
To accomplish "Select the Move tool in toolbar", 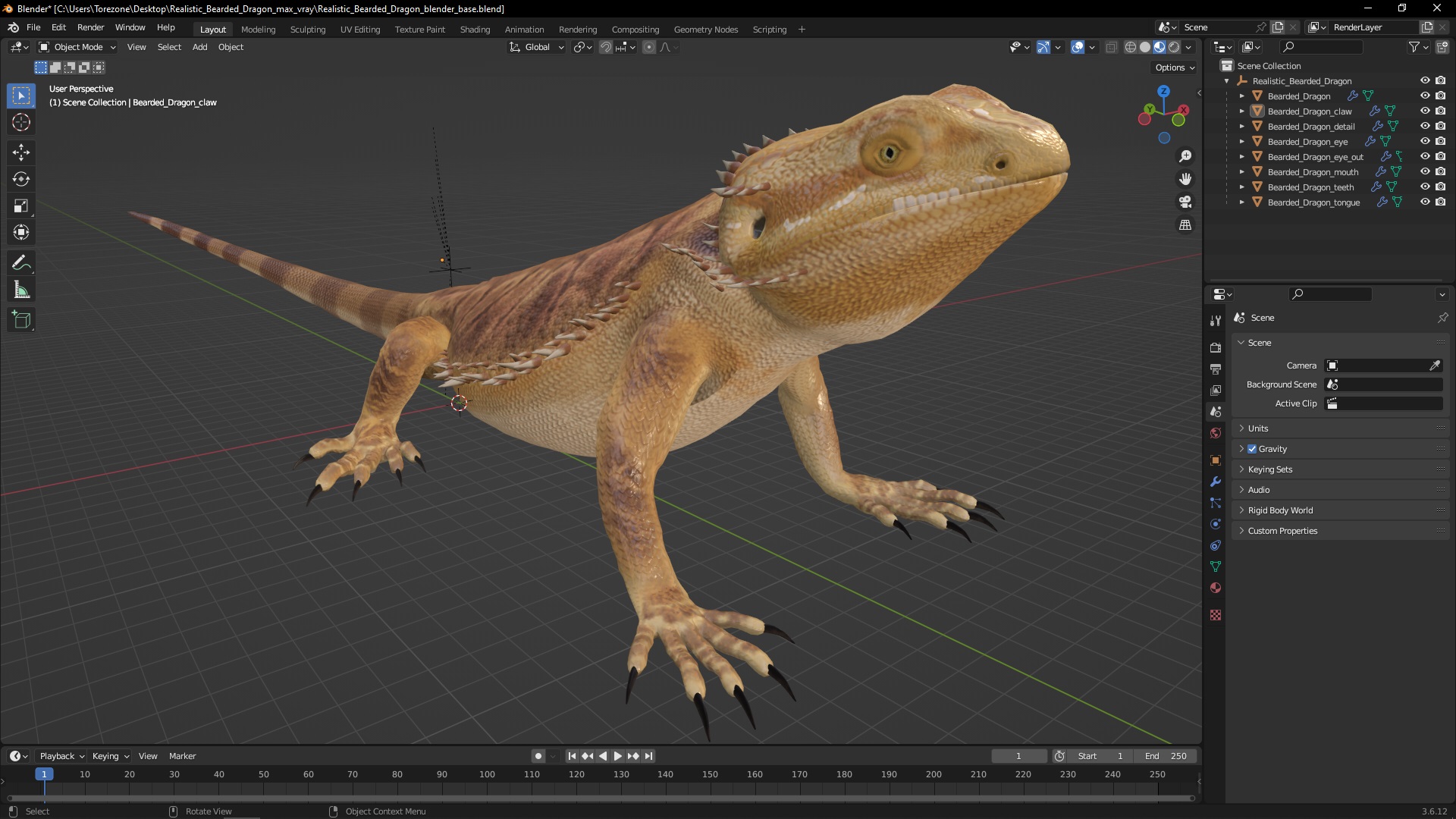I will pyautogui.click(x=22, y=151).
